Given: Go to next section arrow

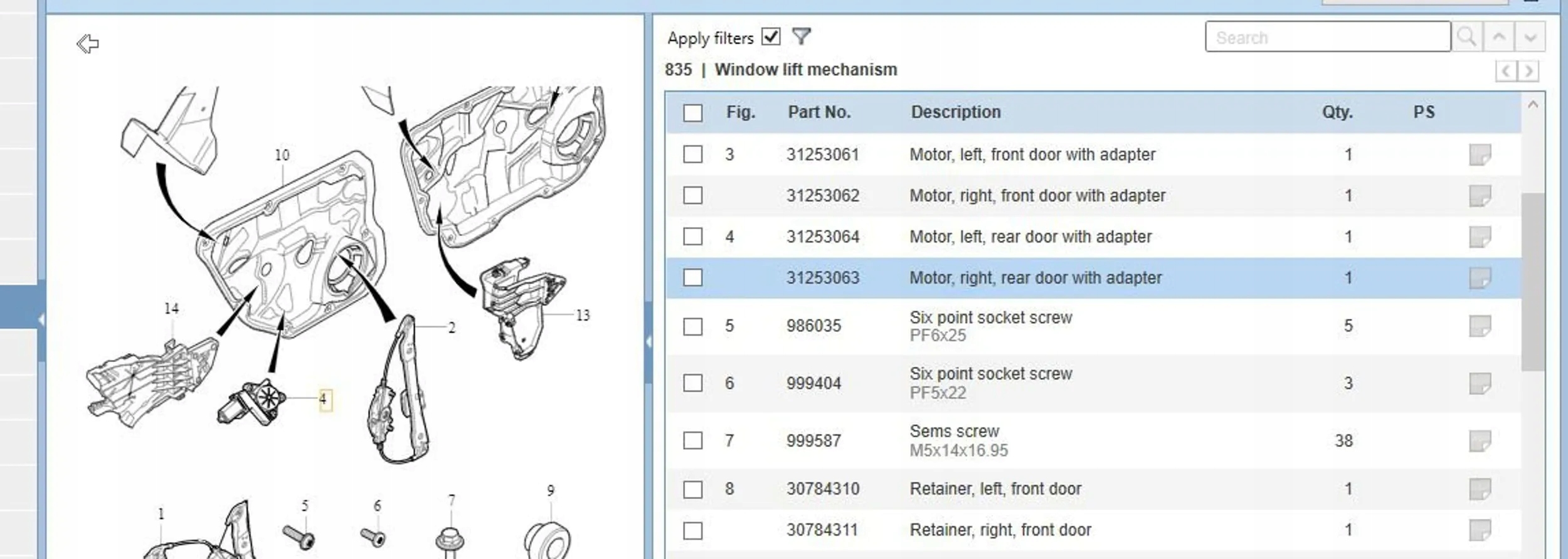Looking at the screenshot, I should 1528,71.
